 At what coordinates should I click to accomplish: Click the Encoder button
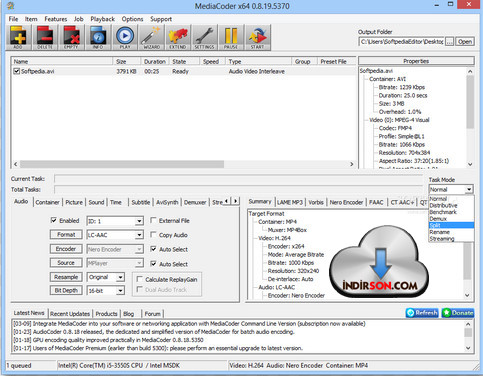(66, 249)
